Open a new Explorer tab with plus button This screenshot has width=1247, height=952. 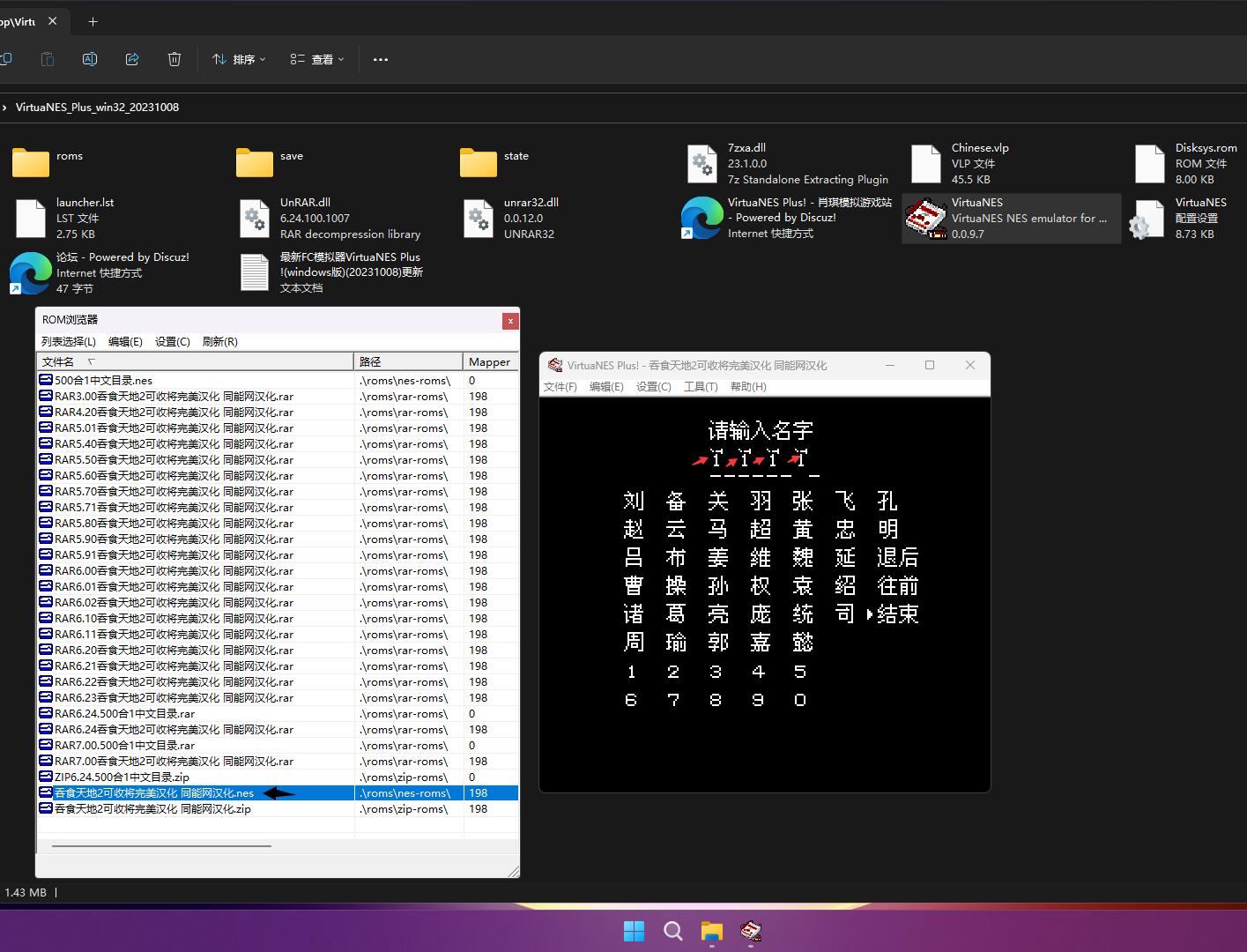click(93, 21)
